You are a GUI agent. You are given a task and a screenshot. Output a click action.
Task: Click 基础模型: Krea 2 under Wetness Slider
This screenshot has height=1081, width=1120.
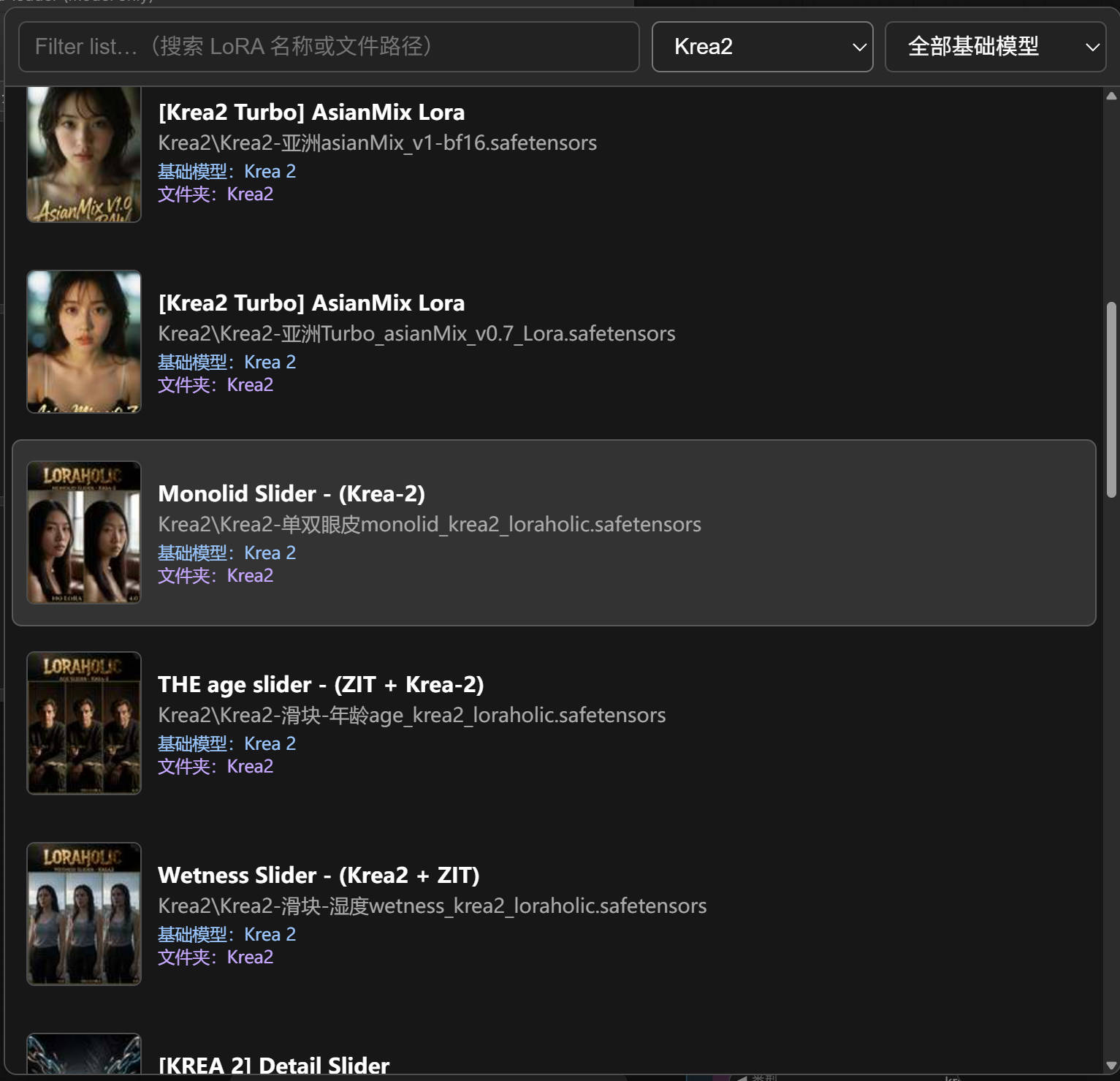coord(227,934)
